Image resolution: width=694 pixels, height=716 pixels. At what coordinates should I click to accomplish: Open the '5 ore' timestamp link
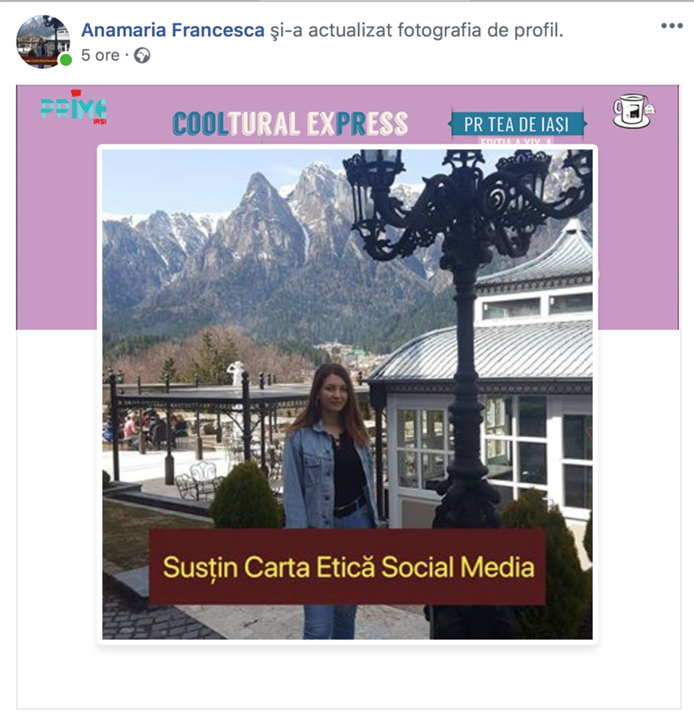point(100,55)
